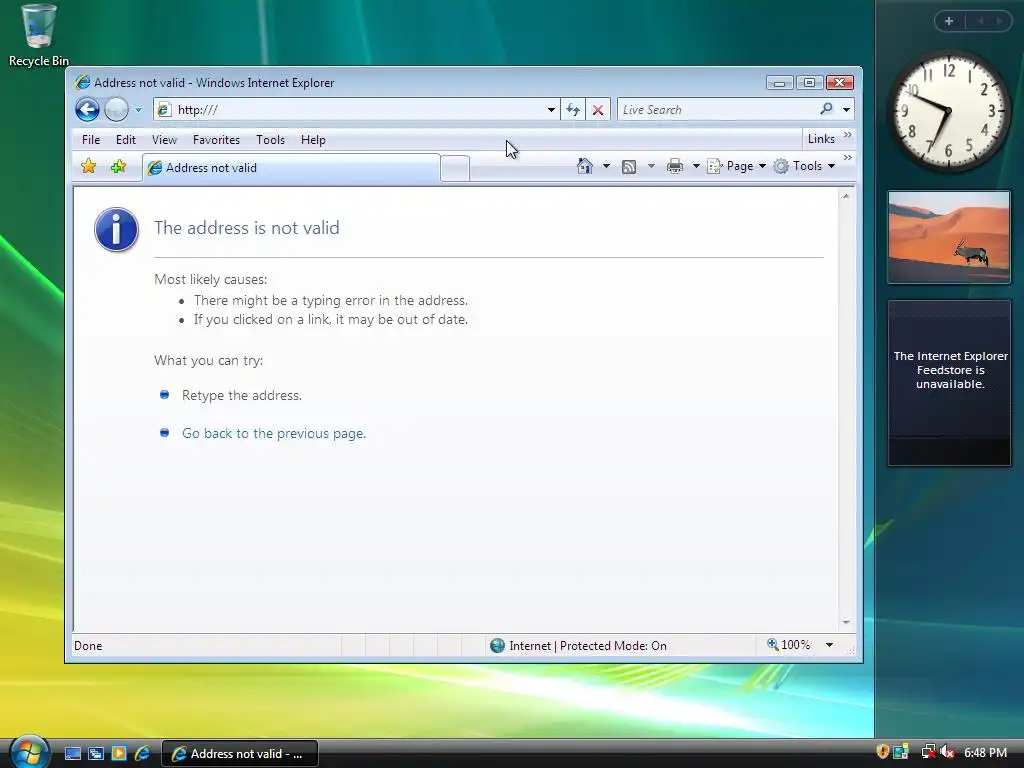Expand the zoom level dropdown arrow

829,645
